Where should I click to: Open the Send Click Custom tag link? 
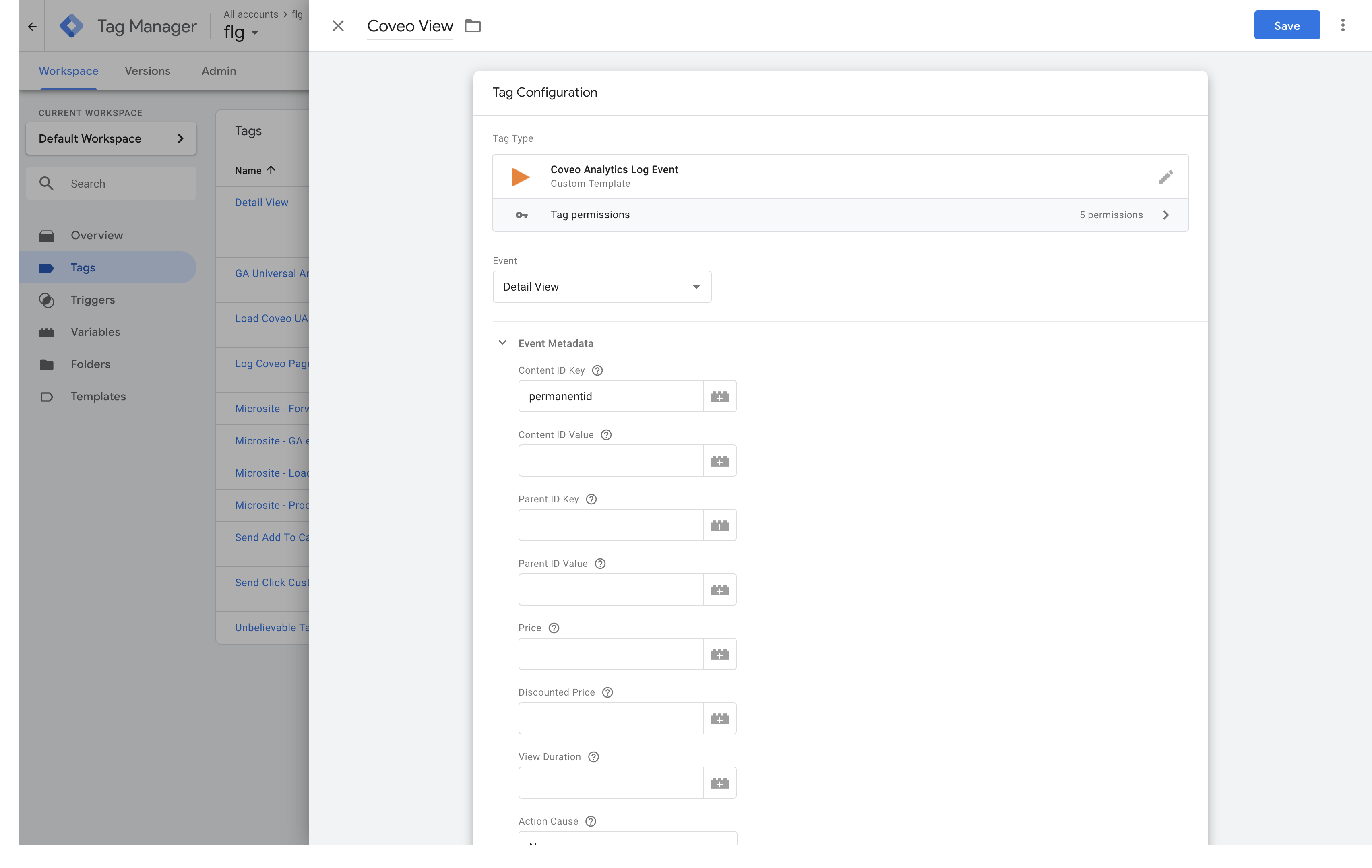click(272, 583)
